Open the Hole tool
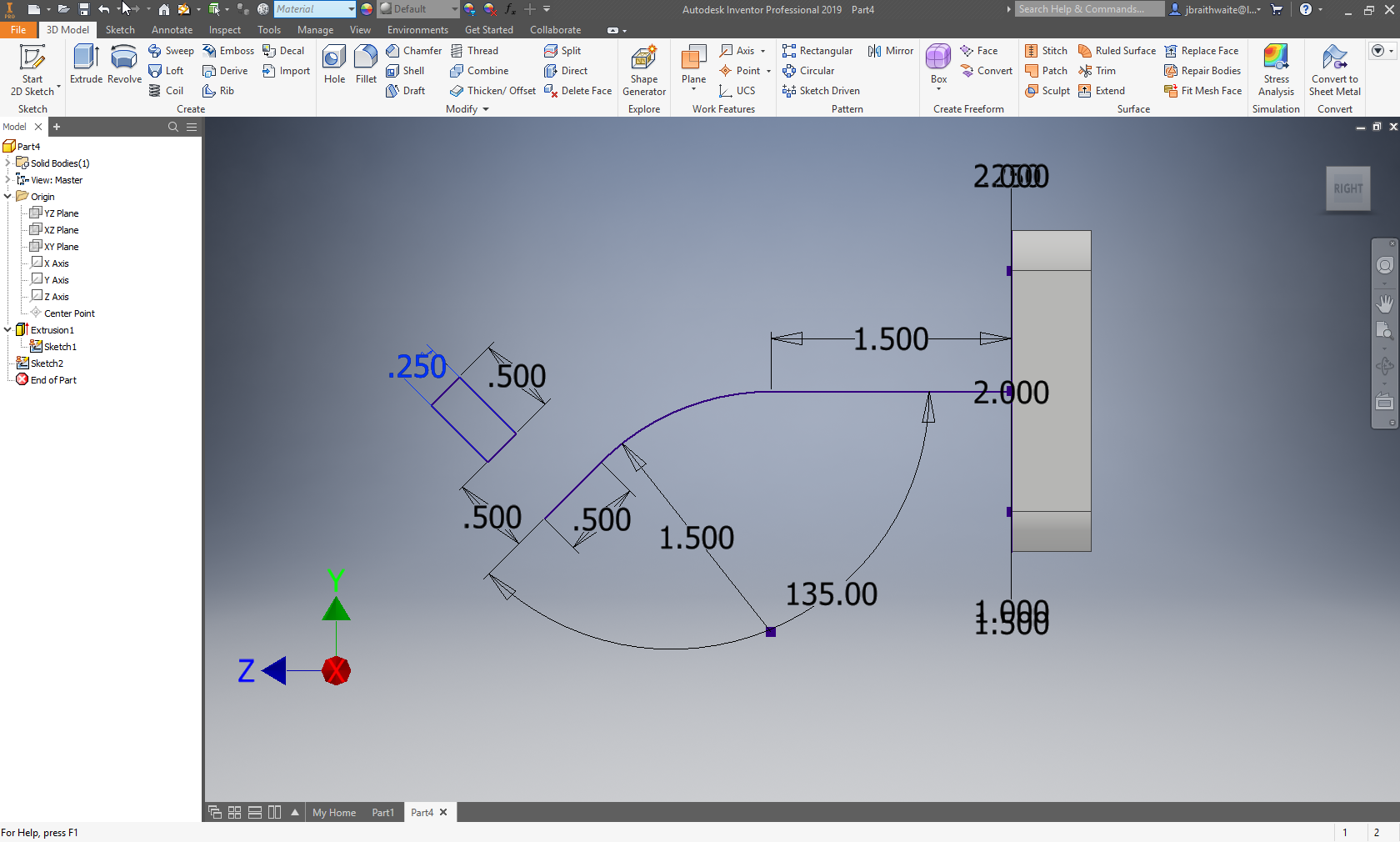 click(334, 64)
